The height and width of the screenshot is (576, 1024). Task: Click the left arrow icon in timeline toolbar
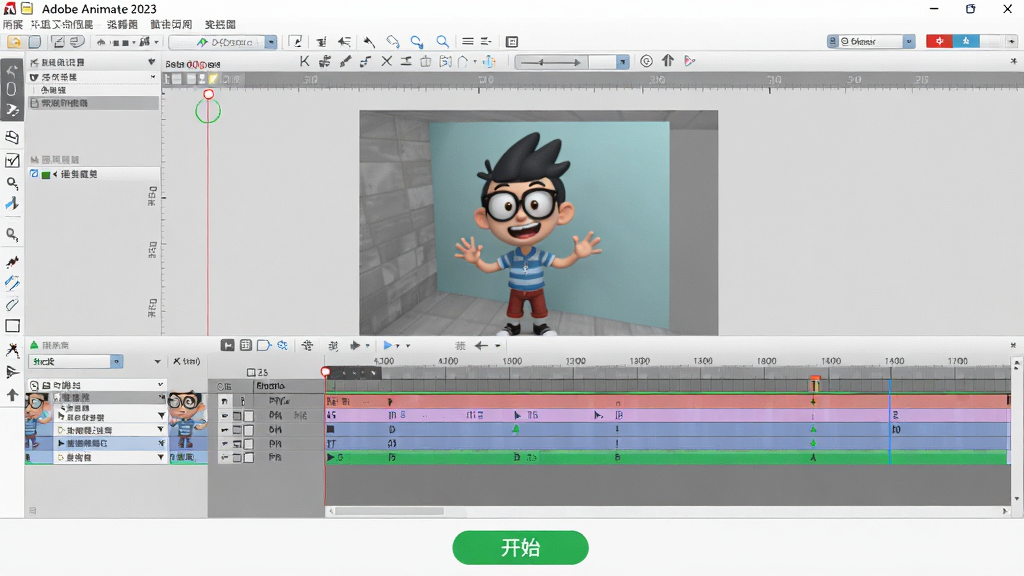(481, 345)
